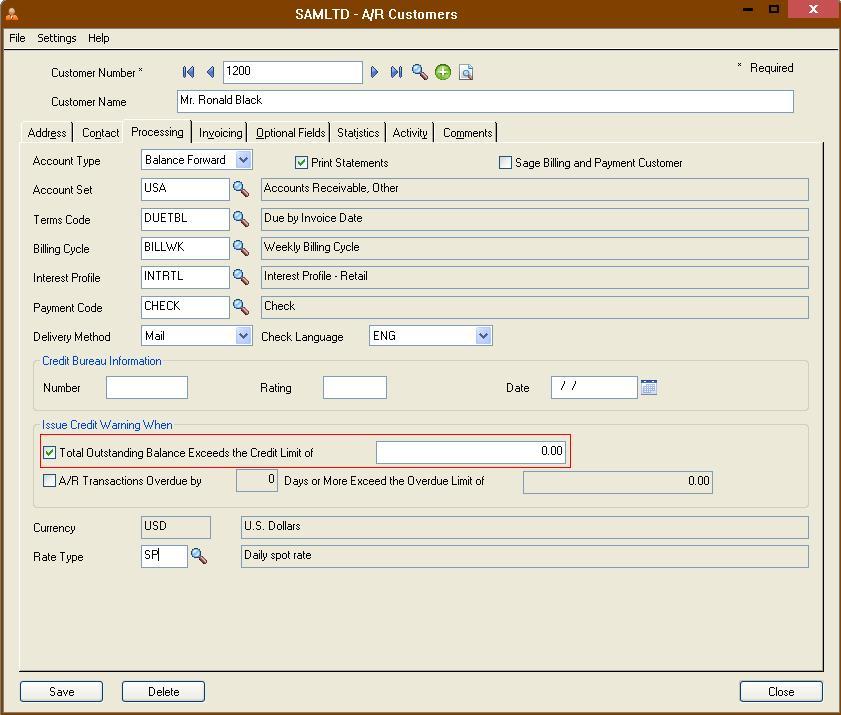Click the Save button
The image size is (841, 715).
[x=62, y=691]
